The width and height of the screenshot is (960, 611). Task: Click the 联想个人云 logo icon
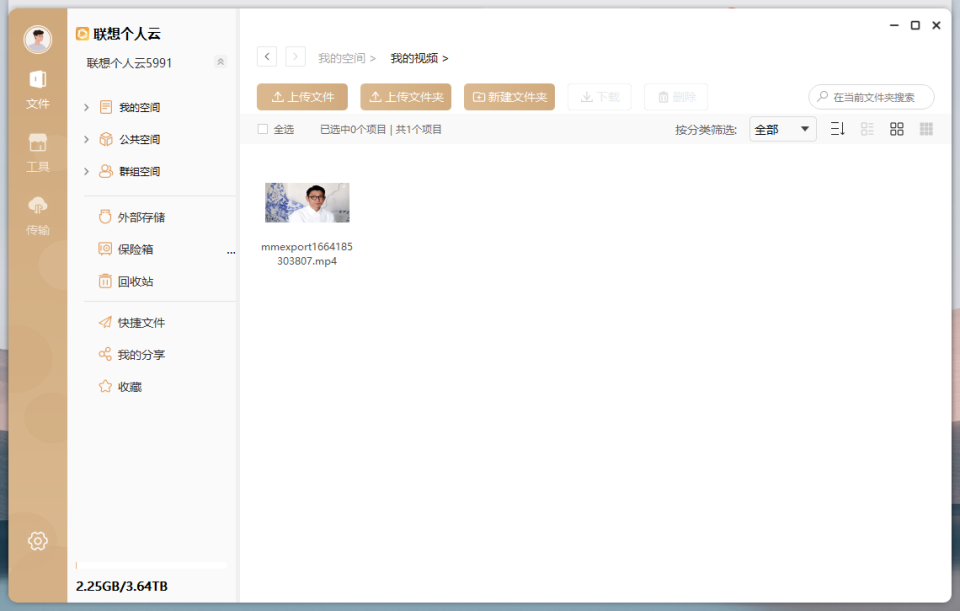click(x=82, y=34)
